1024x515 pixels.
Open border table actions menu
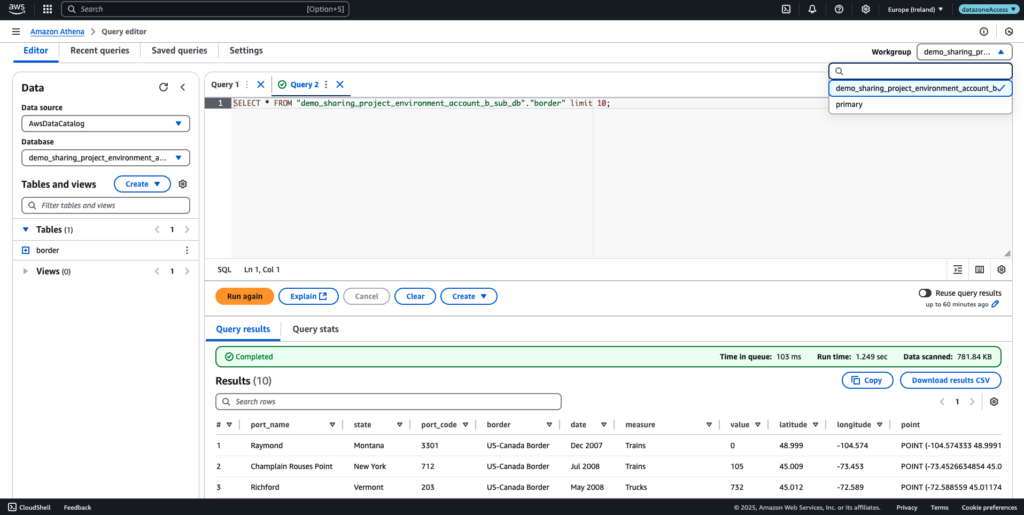(187, 250)
